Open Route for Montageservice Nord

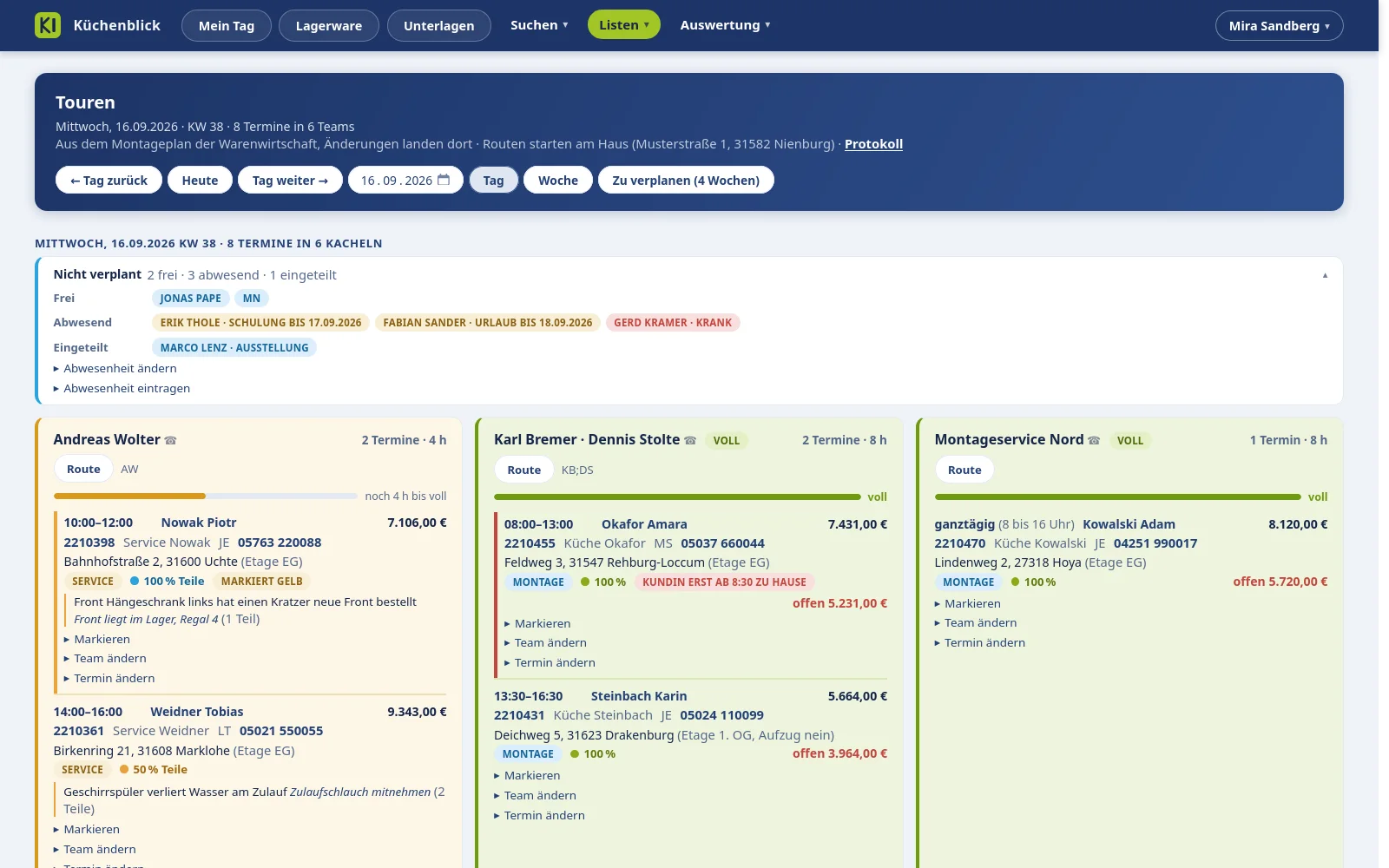964,470
